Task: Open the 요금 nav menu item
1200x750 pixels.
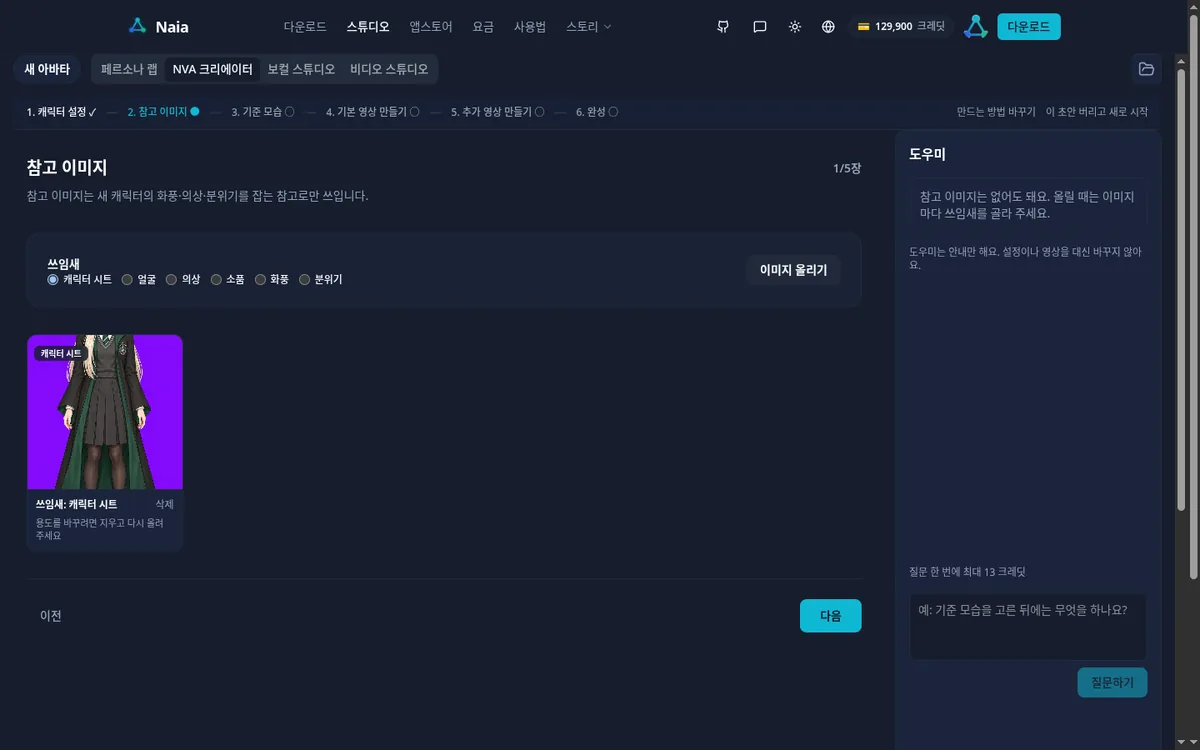Action: 483,27
